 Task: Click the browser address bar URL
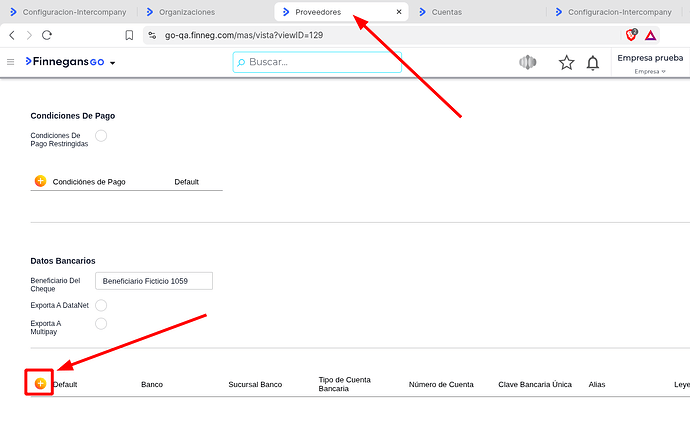click(x=244, y=35)
